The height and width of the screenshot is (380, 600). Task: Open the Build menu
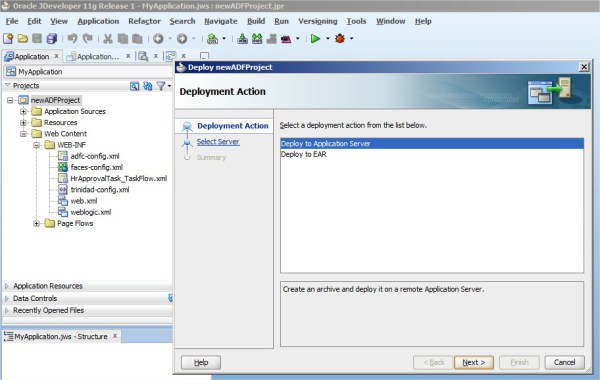256,21
